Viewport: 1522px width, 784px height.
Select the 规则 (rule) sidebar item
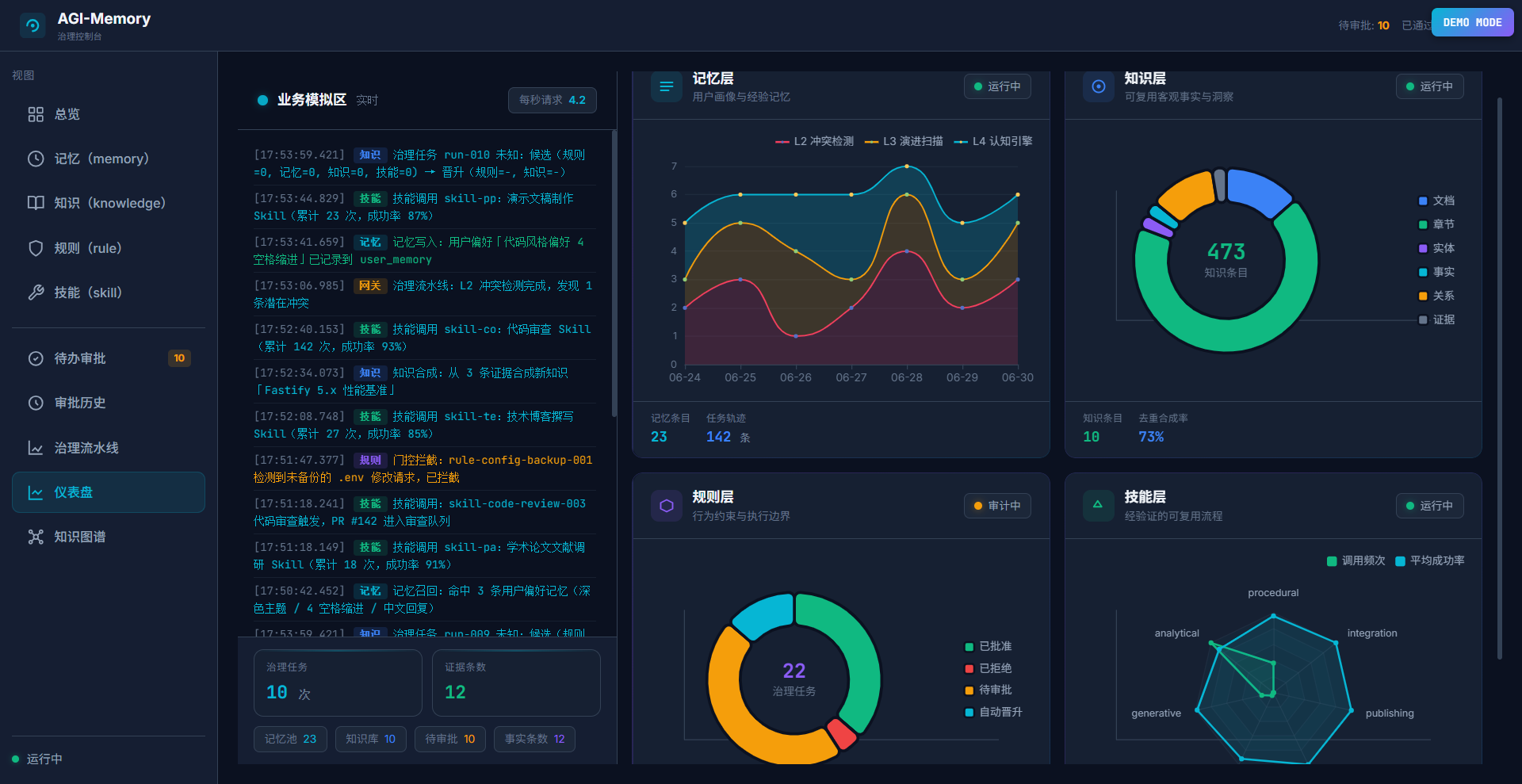pos(109,248)
